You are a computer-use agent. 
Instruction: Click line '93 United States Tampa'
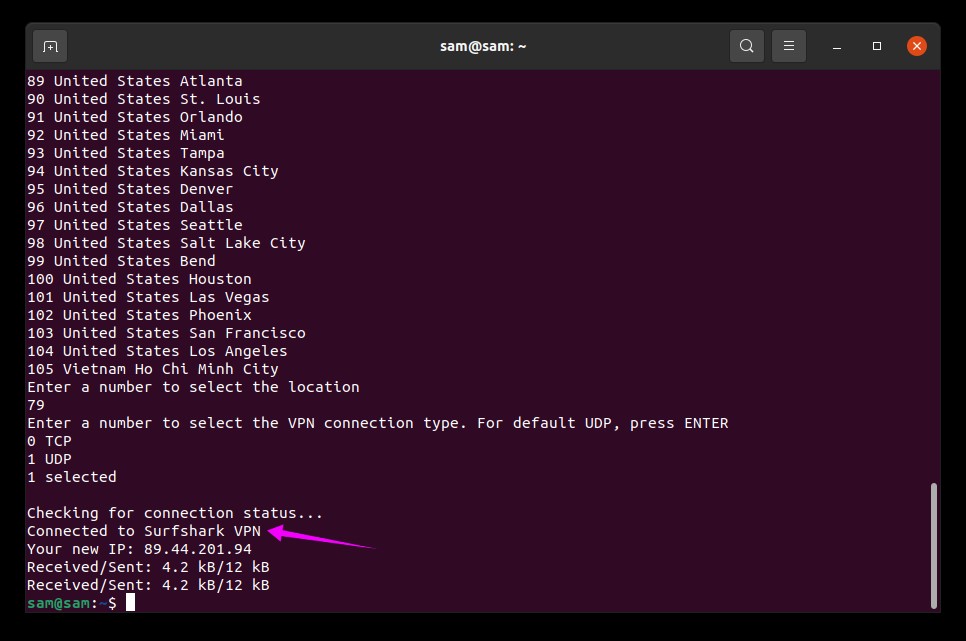[x=126, y=153]
